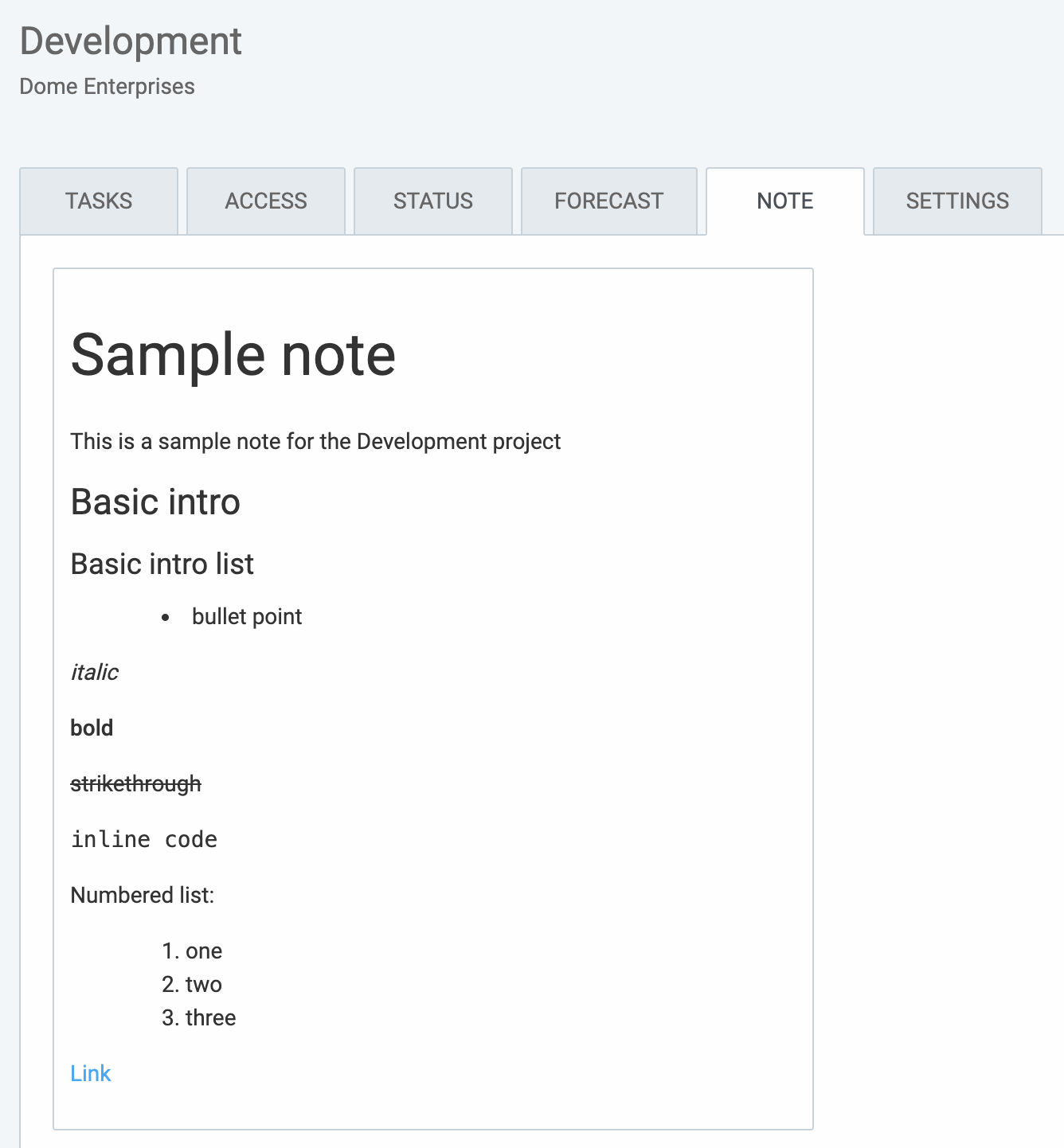Open the SETTINGS tab
This screenshot has width=1064, height=1148.
(956, 201)
